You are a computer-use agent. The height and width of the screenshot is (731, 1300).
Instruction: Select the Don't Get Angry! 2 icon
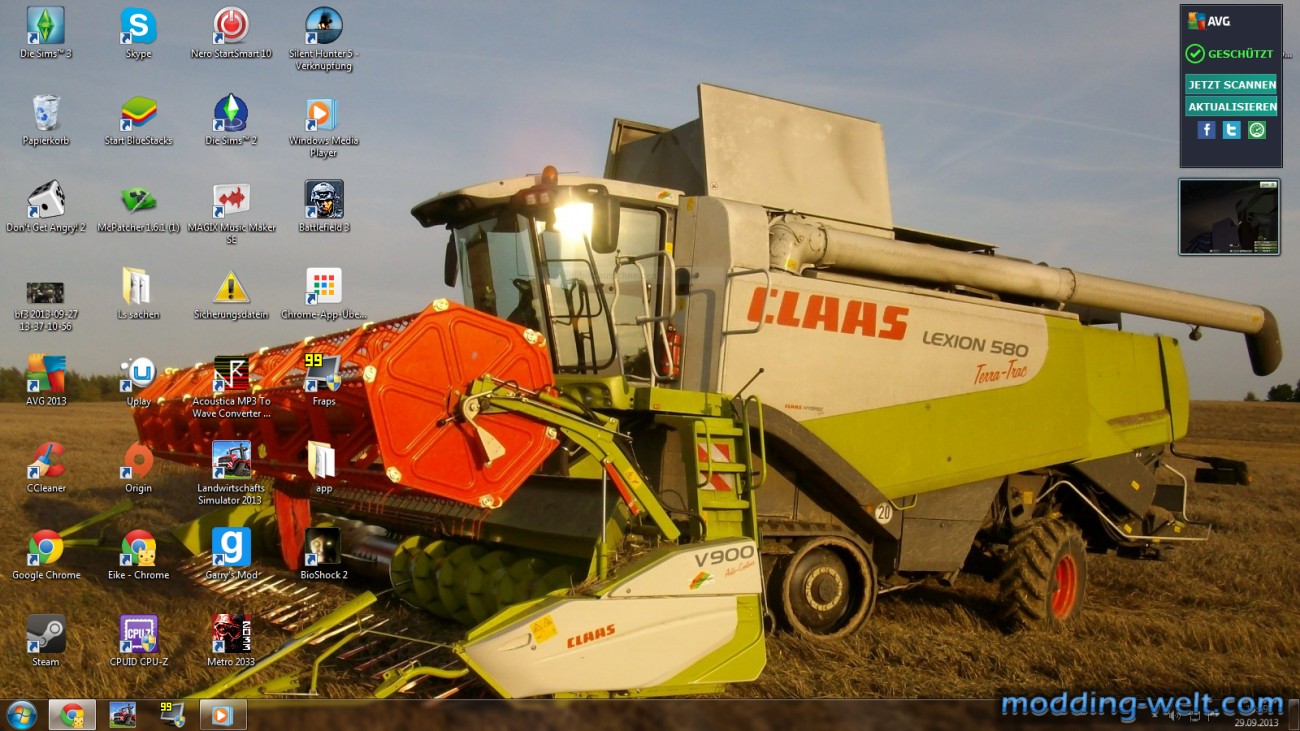point(46,206)
